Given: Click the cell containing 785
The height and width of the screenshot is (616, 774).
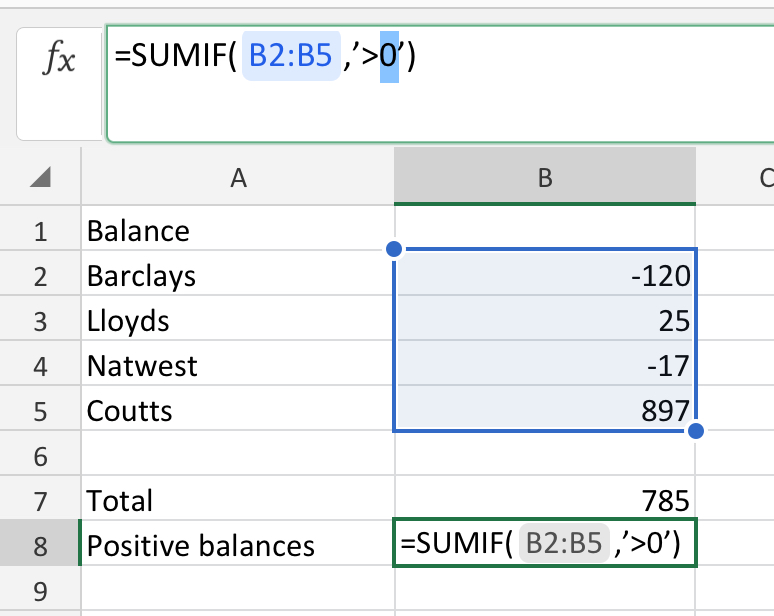Looking at the screenshot, I should coord(545,498).
